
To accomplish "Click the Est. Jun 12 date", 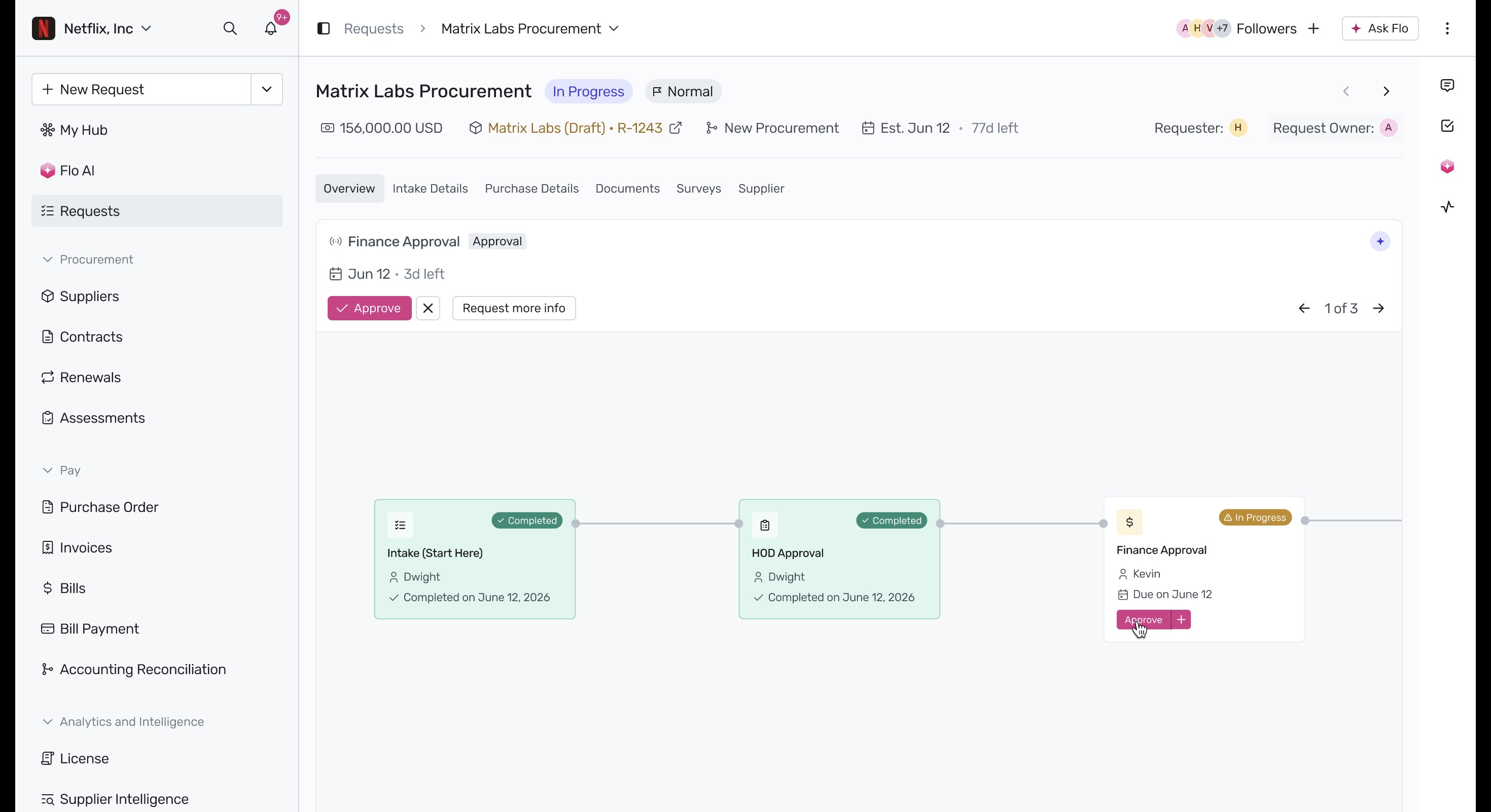I will click(x=906, y=128).
